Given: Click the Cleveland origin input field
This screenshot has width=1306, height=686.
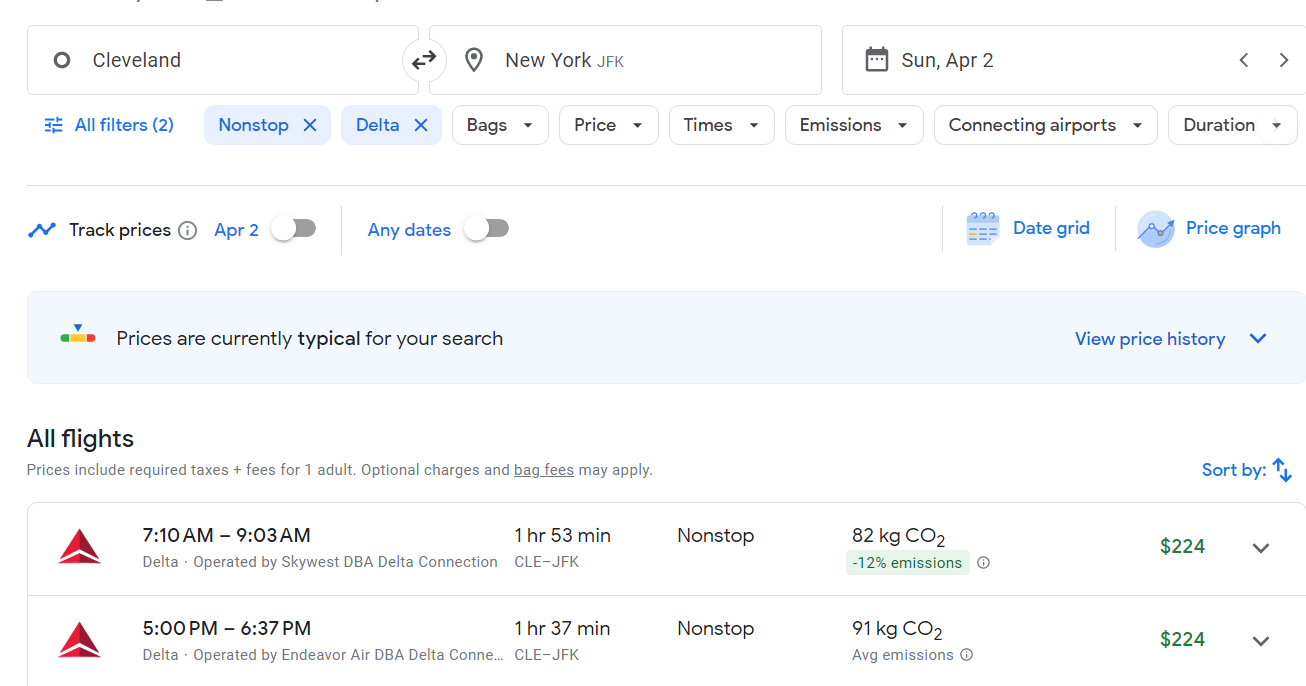Looking at the screenshot, I should point(222,60).
